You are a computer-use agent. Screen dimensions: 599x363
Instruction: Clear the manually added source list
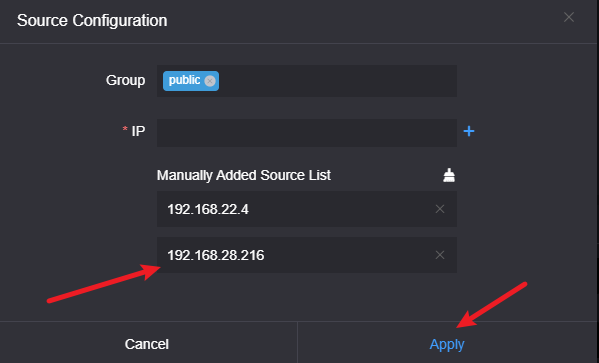[449, 175]
